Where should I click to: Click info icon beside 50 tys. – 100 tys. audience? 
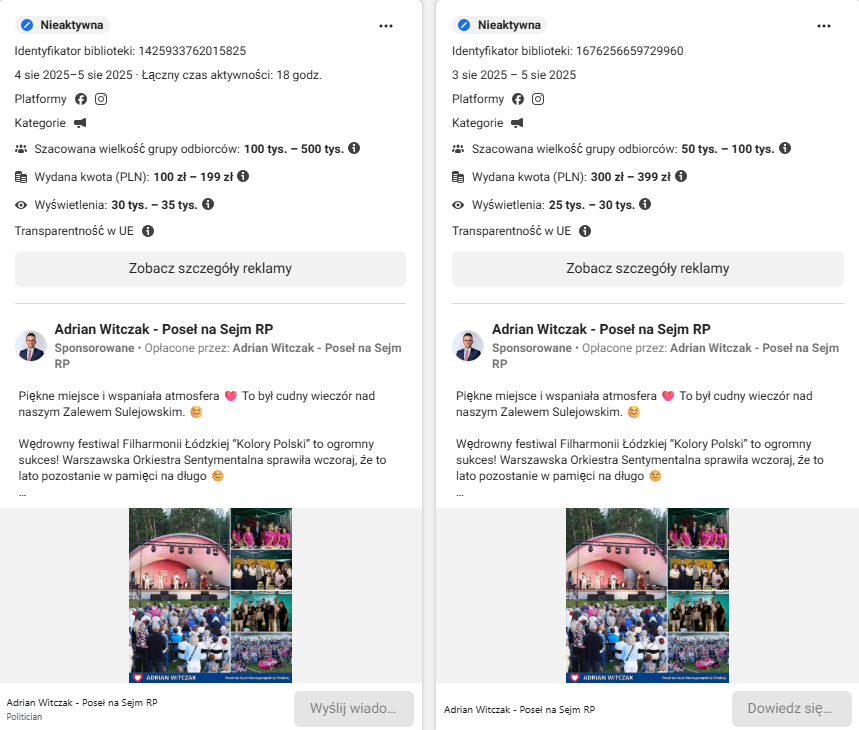785,148
